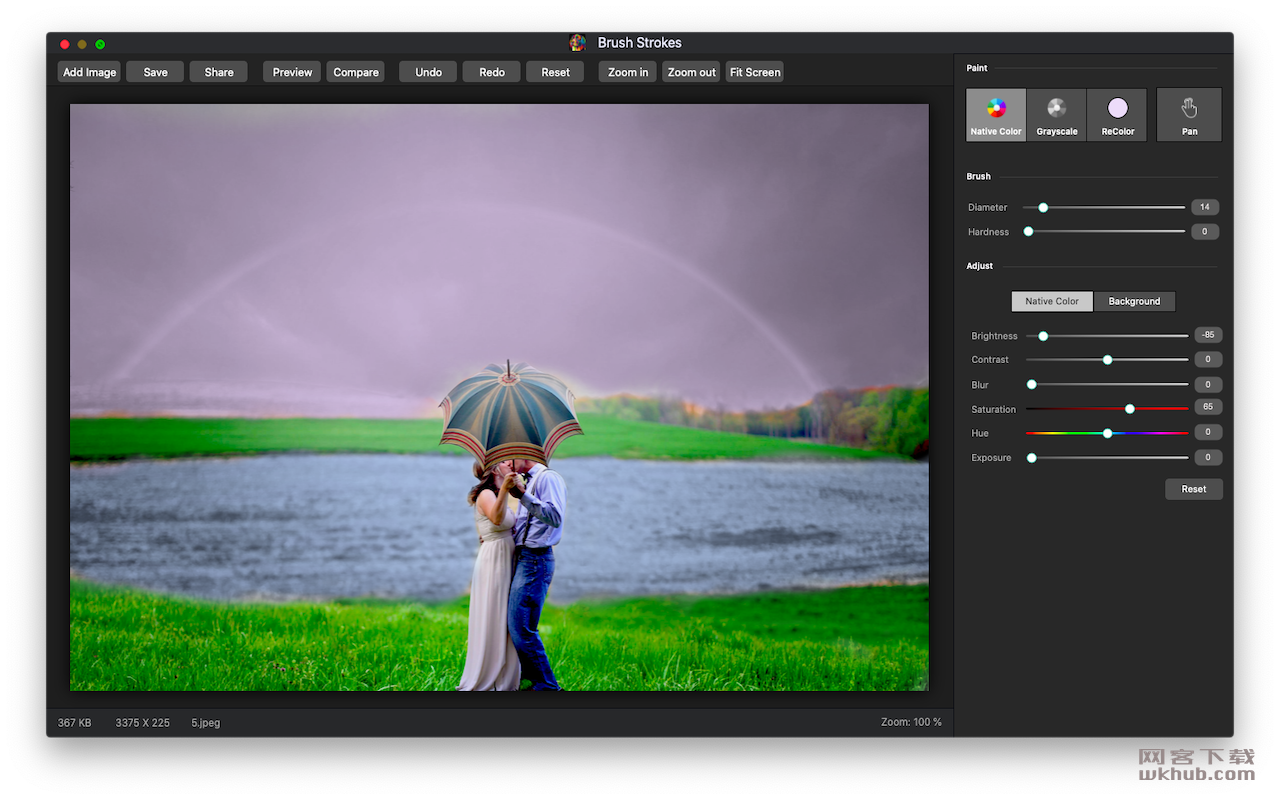This screenshot has height=800, width=1280.
Task: Zoom out of the canvas
Action: 691,72
